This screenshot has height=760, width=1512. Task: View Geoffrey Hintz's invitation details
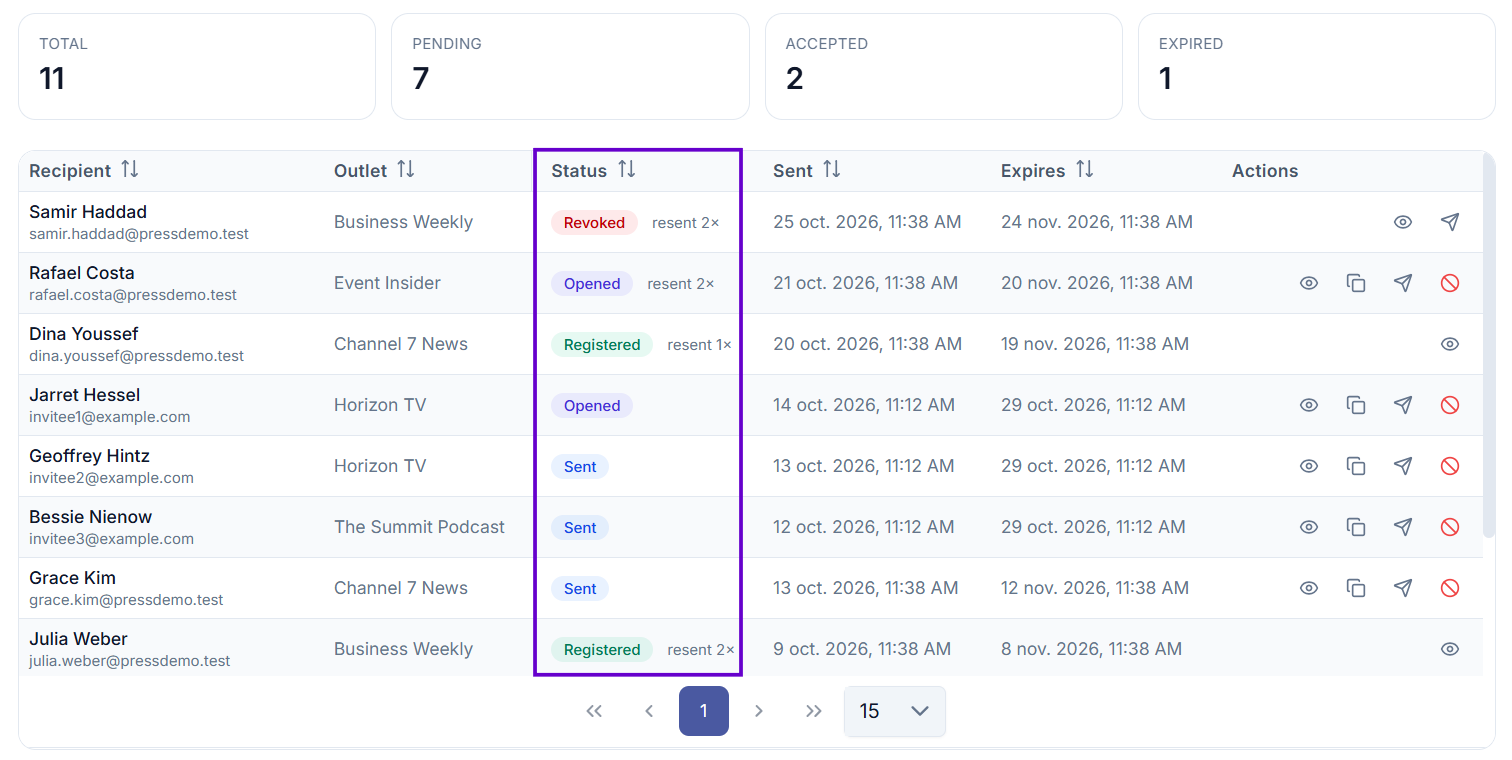point(1309,466)
